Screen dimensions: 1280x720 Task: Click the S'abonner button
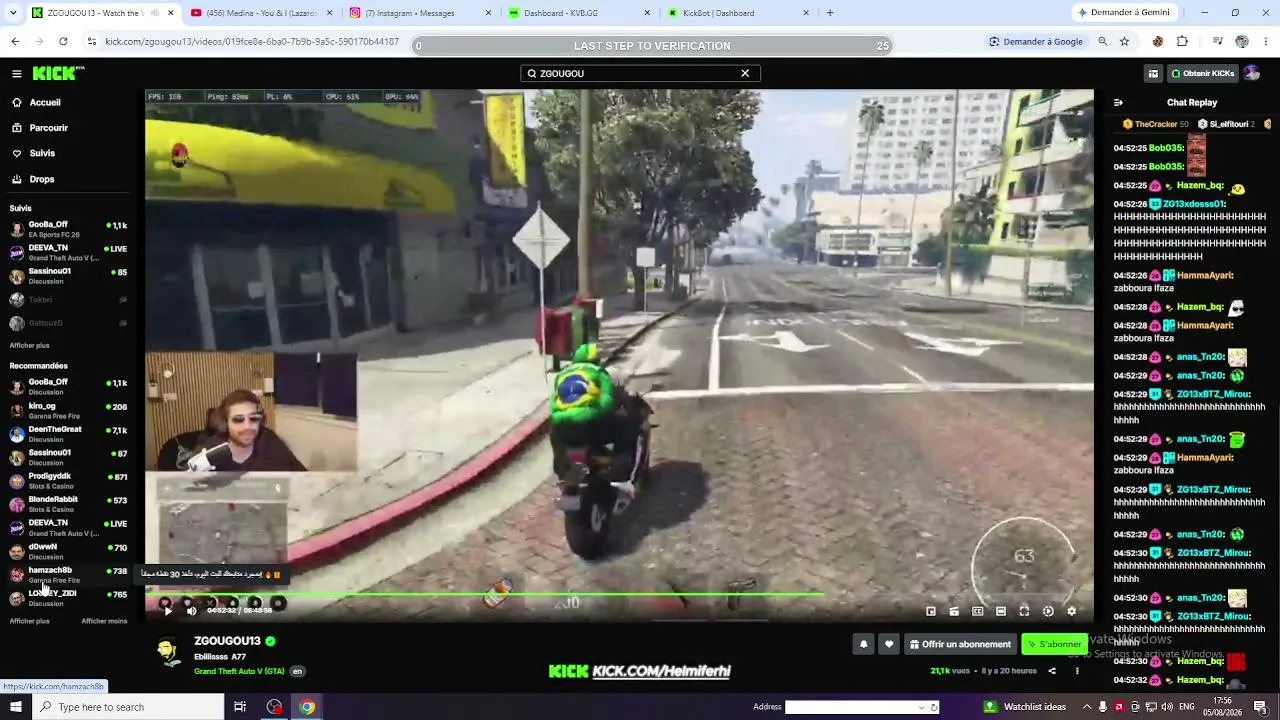coord(1054,644)
